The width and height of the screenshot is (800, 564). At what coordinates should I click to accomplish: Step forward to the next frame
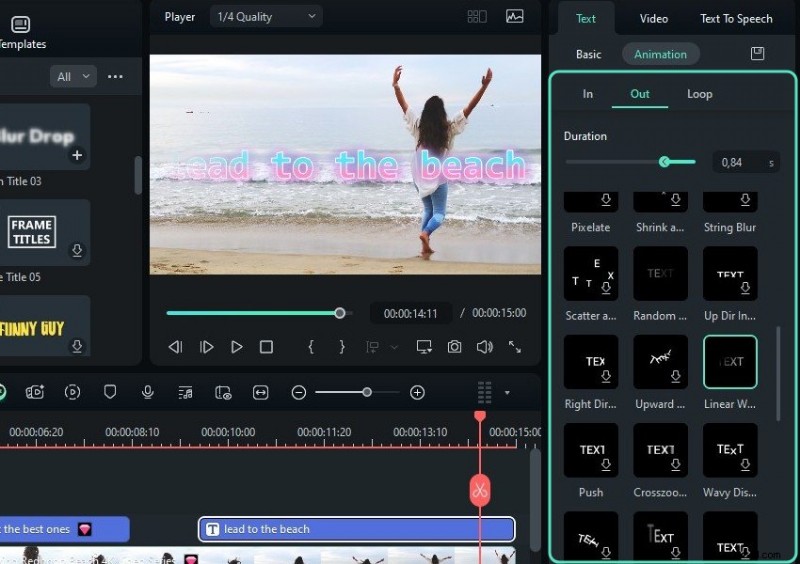point(206,347)
